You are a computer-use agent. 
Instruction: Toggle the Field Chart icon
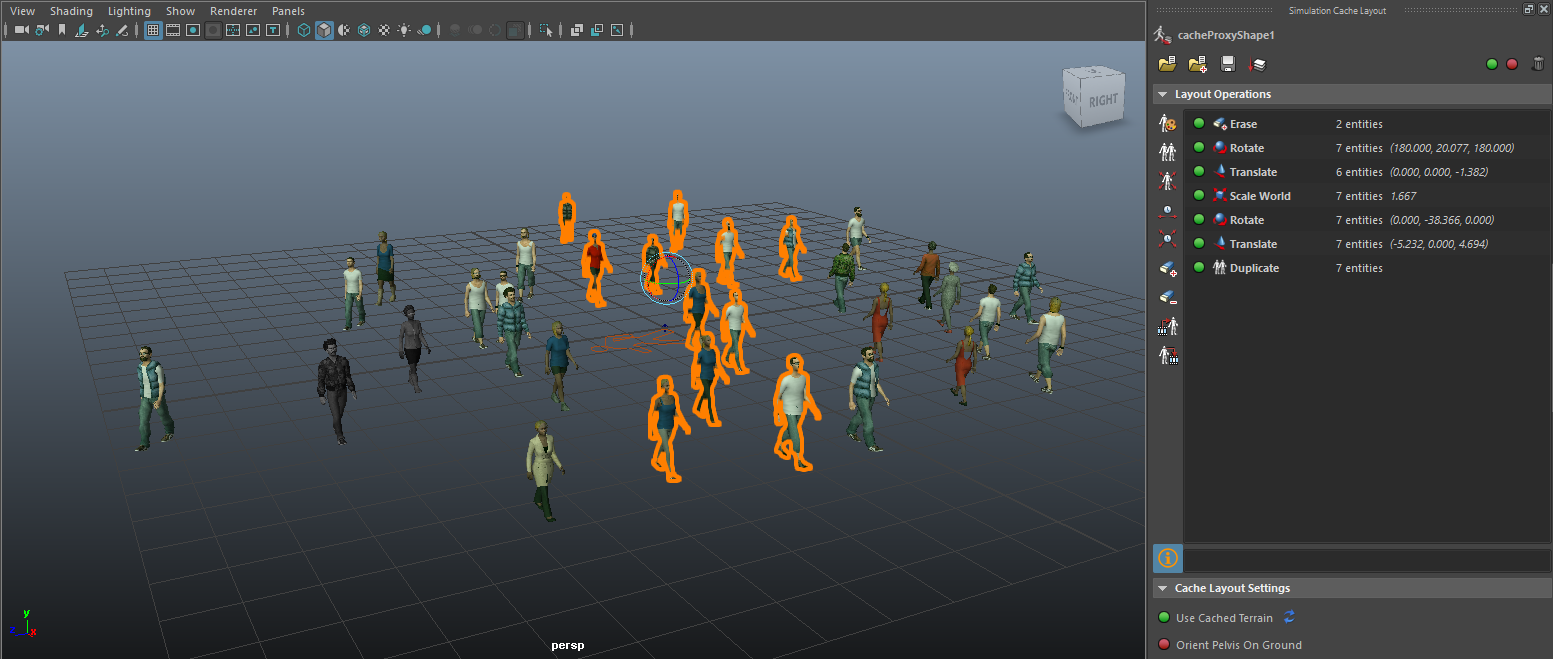[x=233, y=30]
